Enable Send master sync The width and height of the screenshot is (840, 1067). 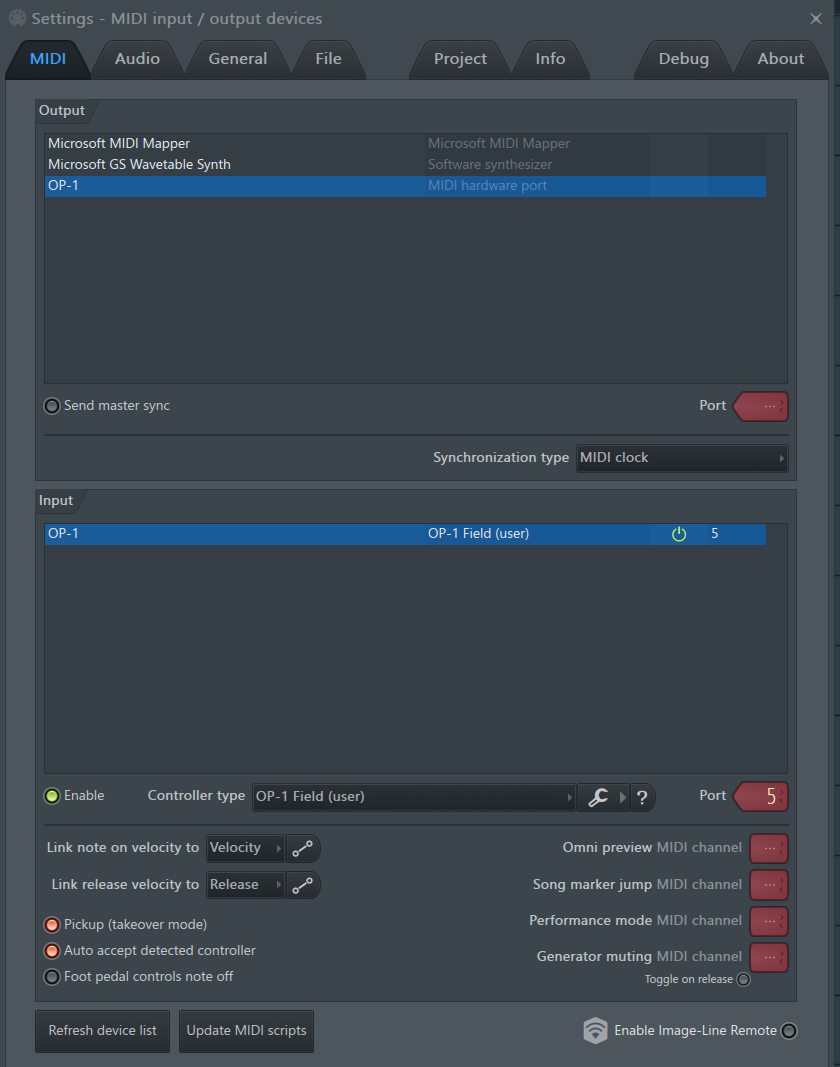point(51,405)
